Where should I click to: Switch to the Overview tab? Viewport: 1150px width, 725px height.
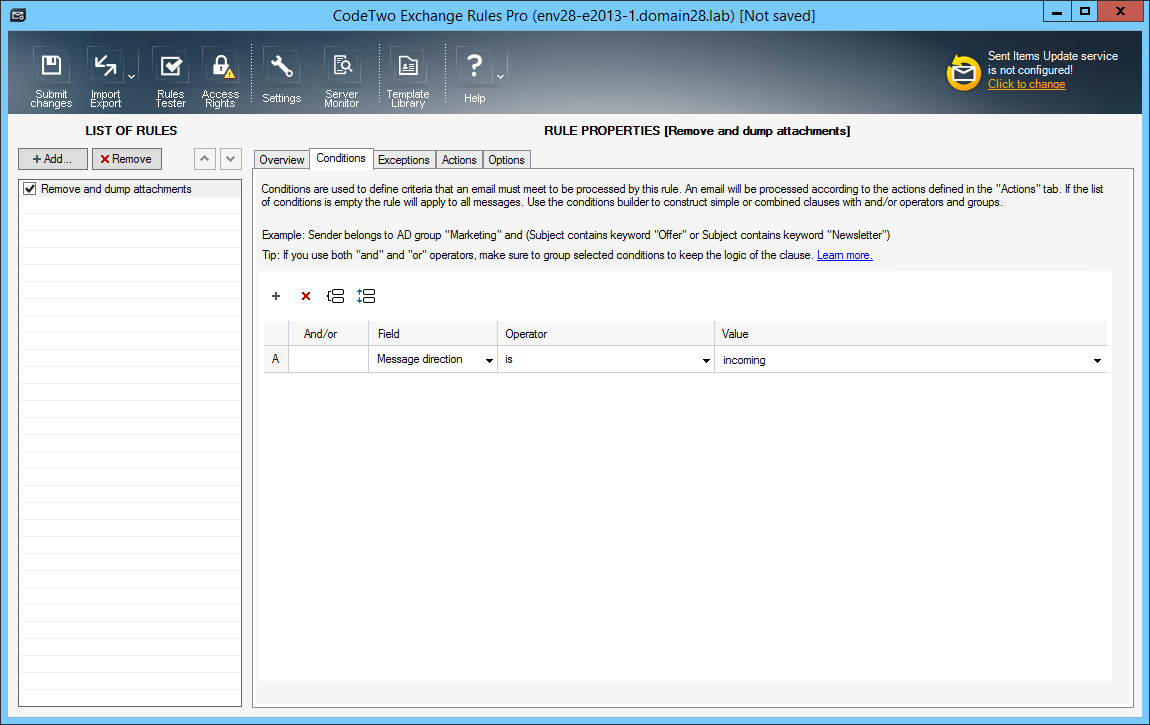pyautogui.click(x=282, y=160)
